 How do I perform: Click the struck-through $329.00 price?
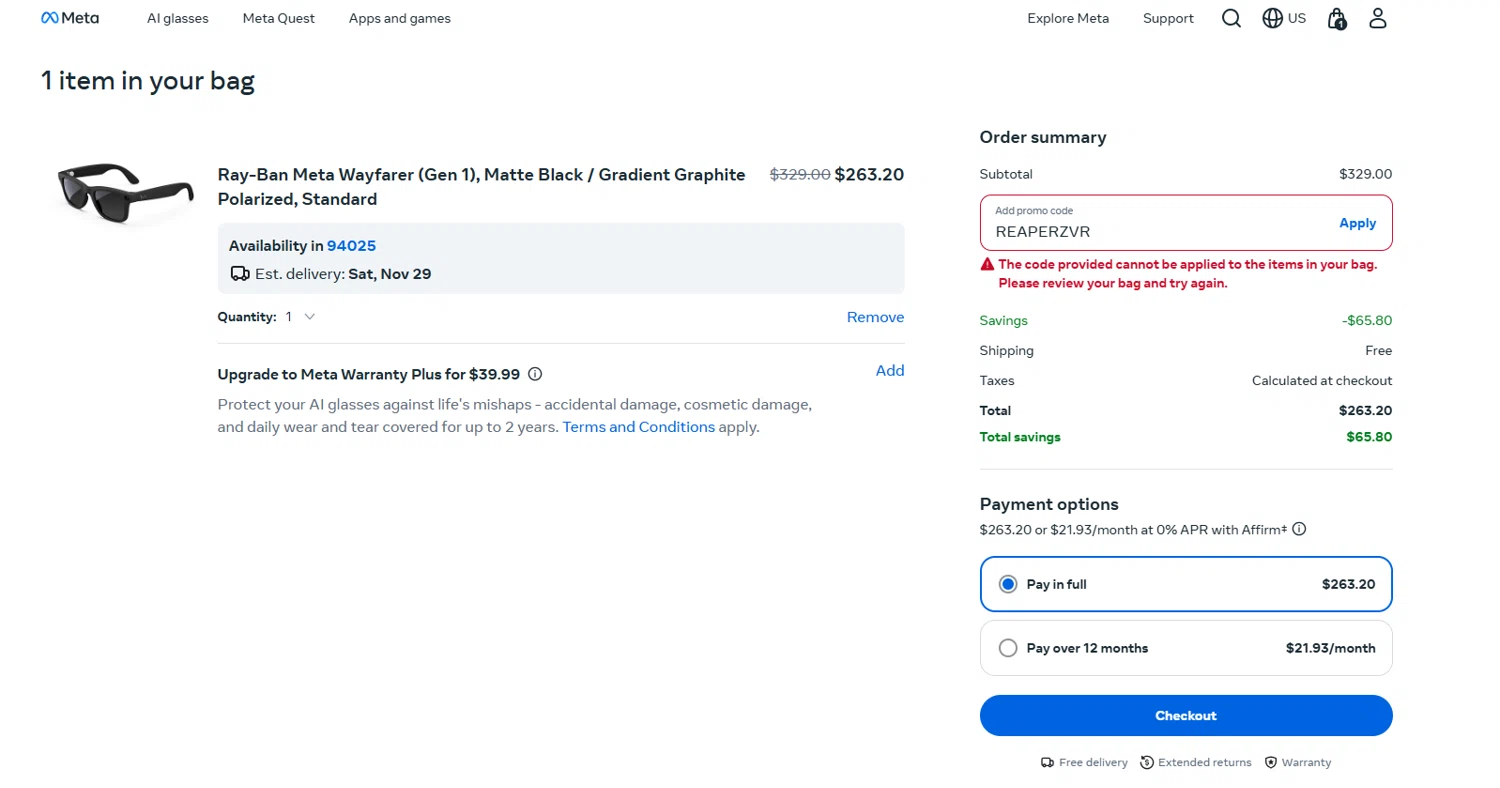(800, 174)
